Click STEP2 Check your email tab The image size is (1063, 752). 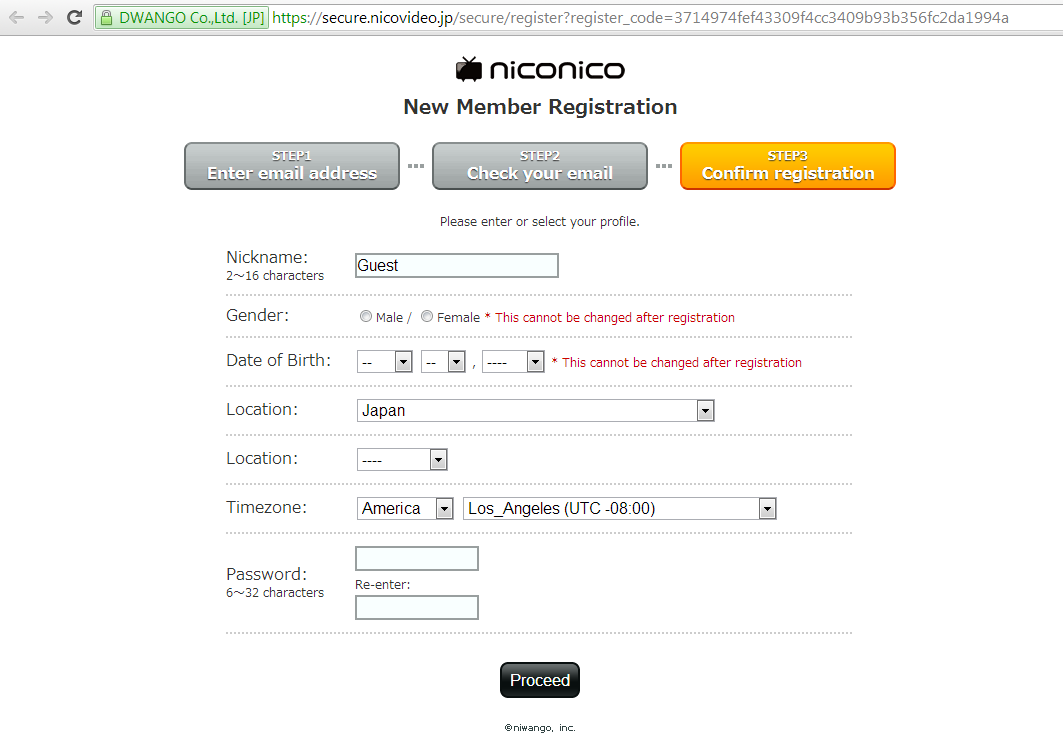tap(540, 166)
